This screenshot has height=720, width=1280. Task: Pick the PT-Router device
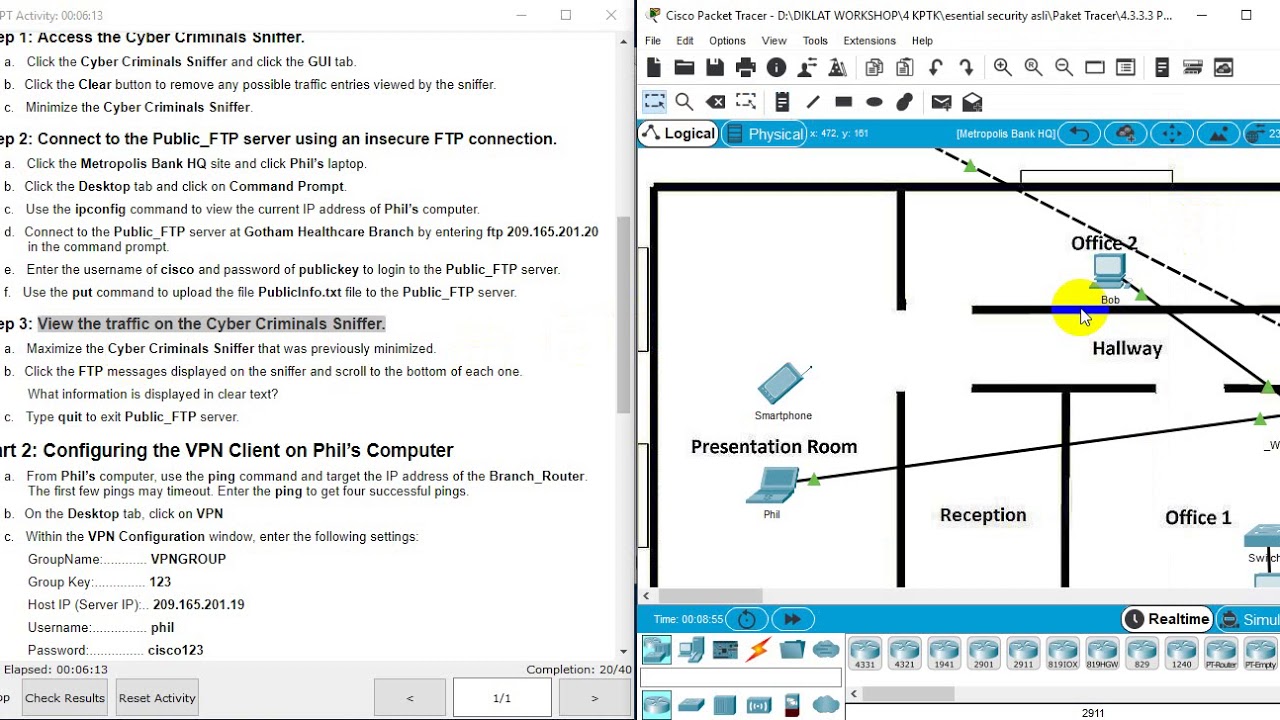pos(1221,653)
